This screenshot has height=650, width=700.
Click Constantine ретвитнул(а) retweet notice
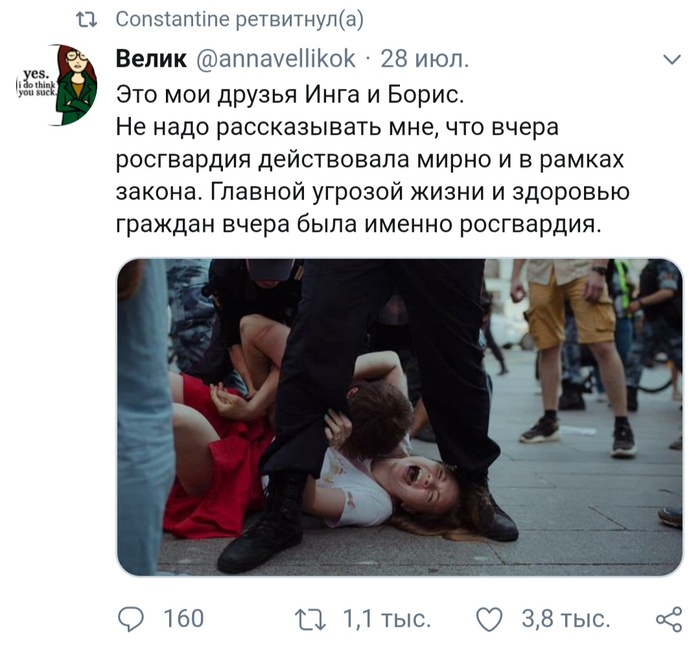(240, 20)
